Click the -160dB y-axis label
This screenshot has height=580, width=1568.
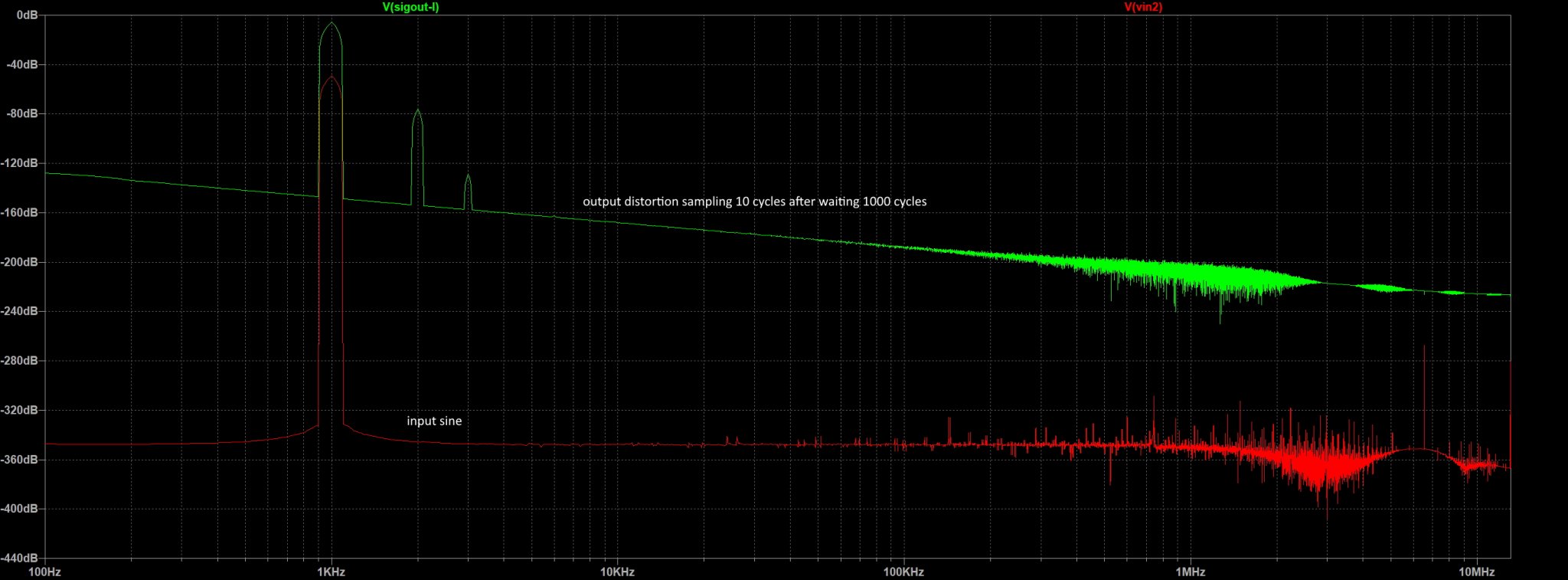[x=20, y=212]
